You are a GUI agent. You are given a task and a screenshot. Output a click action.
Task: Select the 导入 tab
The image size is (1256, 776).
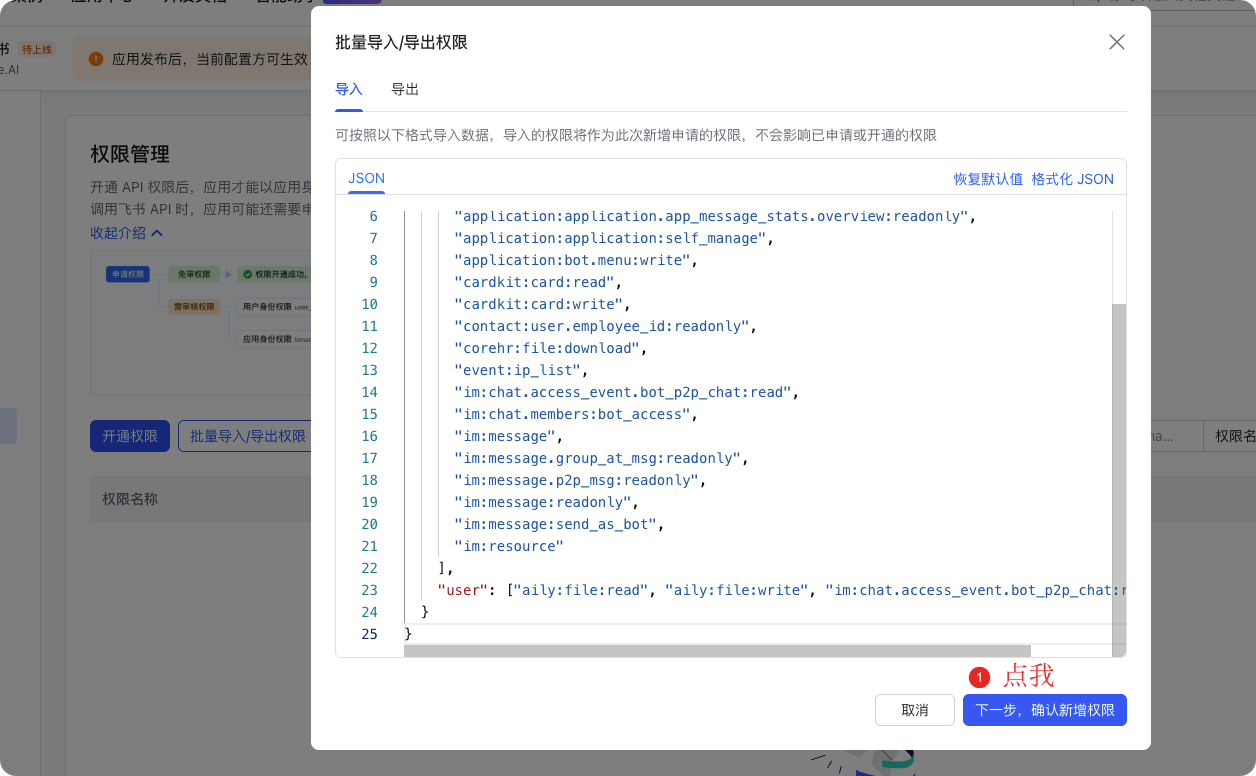(x=349, y=90)
